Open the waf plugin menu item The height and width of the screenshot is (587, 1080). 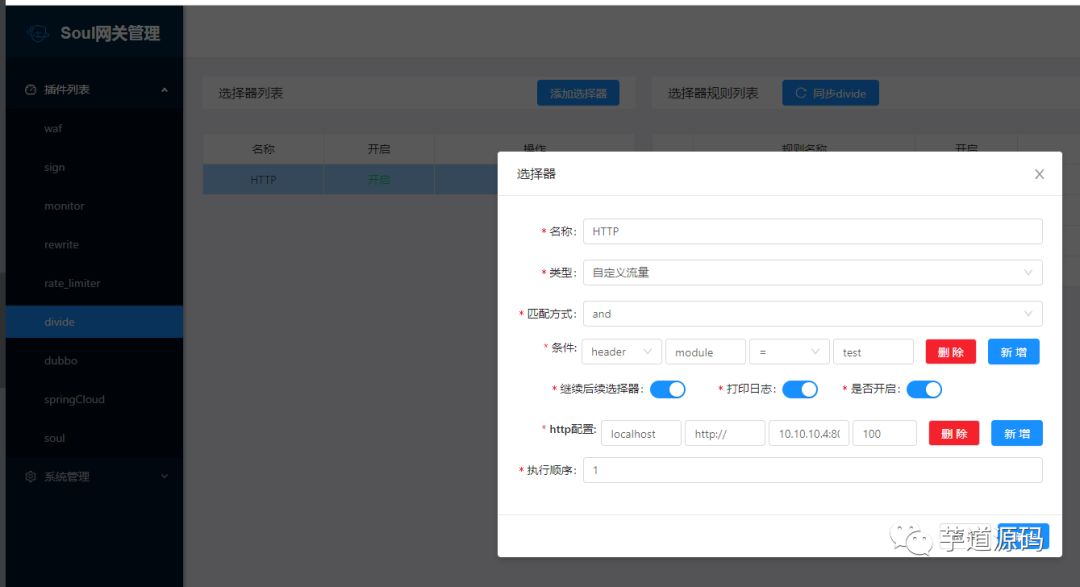(x=94, y=128)
